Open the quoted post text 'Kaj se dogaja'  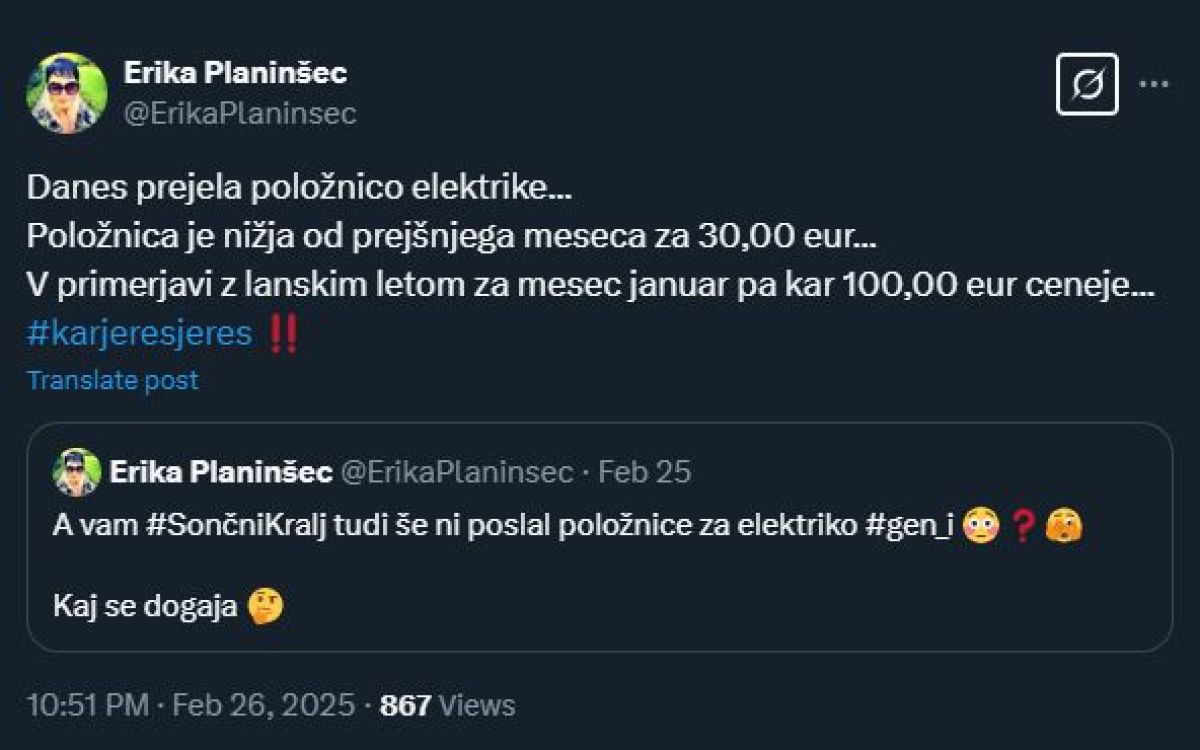tap(144, 605)
